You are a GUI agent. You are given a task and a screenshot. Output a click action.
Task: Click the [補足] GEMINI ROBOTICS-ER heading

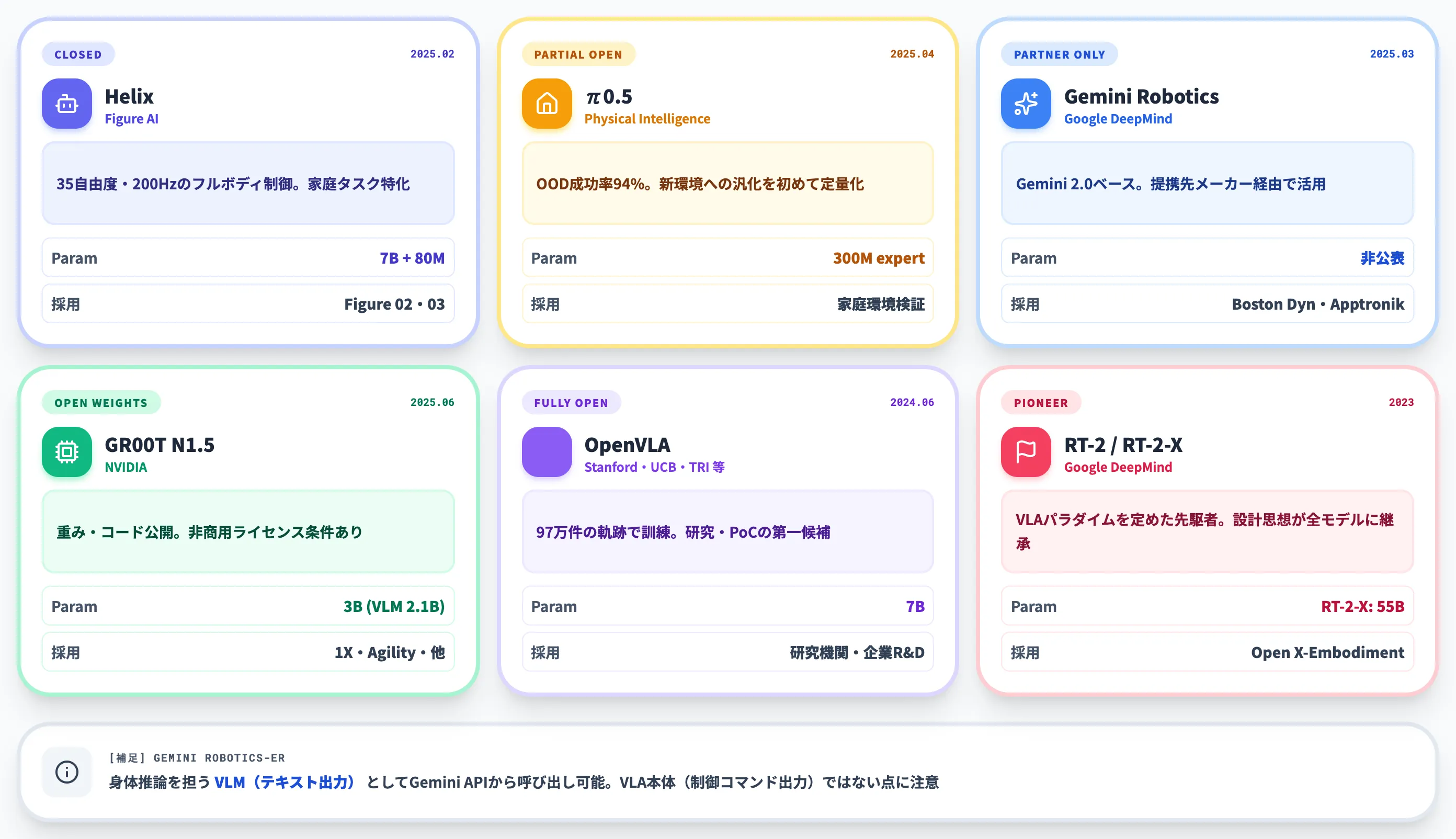coord(197,758)
